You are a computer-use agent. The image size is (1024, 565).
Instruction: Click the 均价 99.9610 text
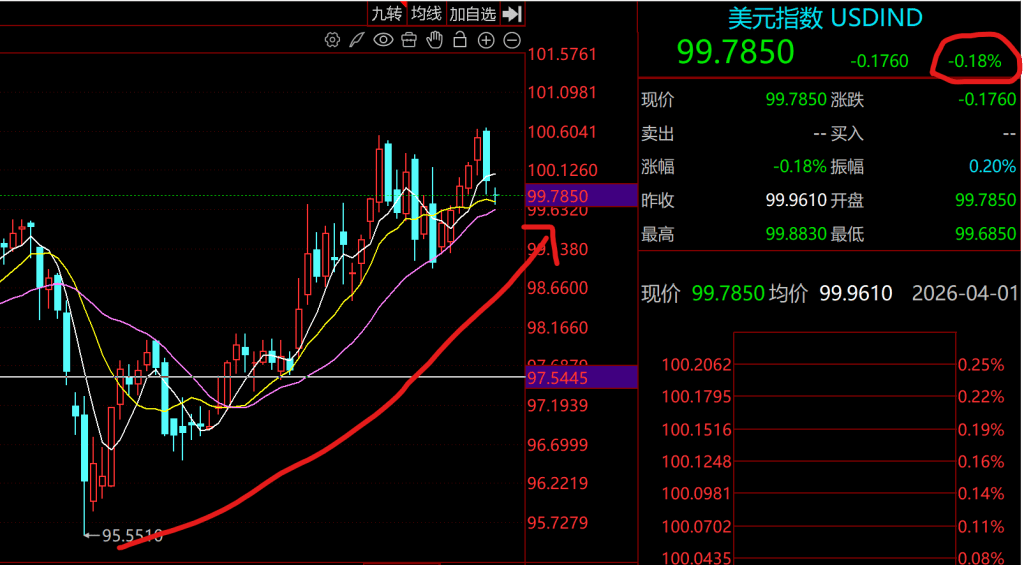pyautogui.click(x=831, y=293)
